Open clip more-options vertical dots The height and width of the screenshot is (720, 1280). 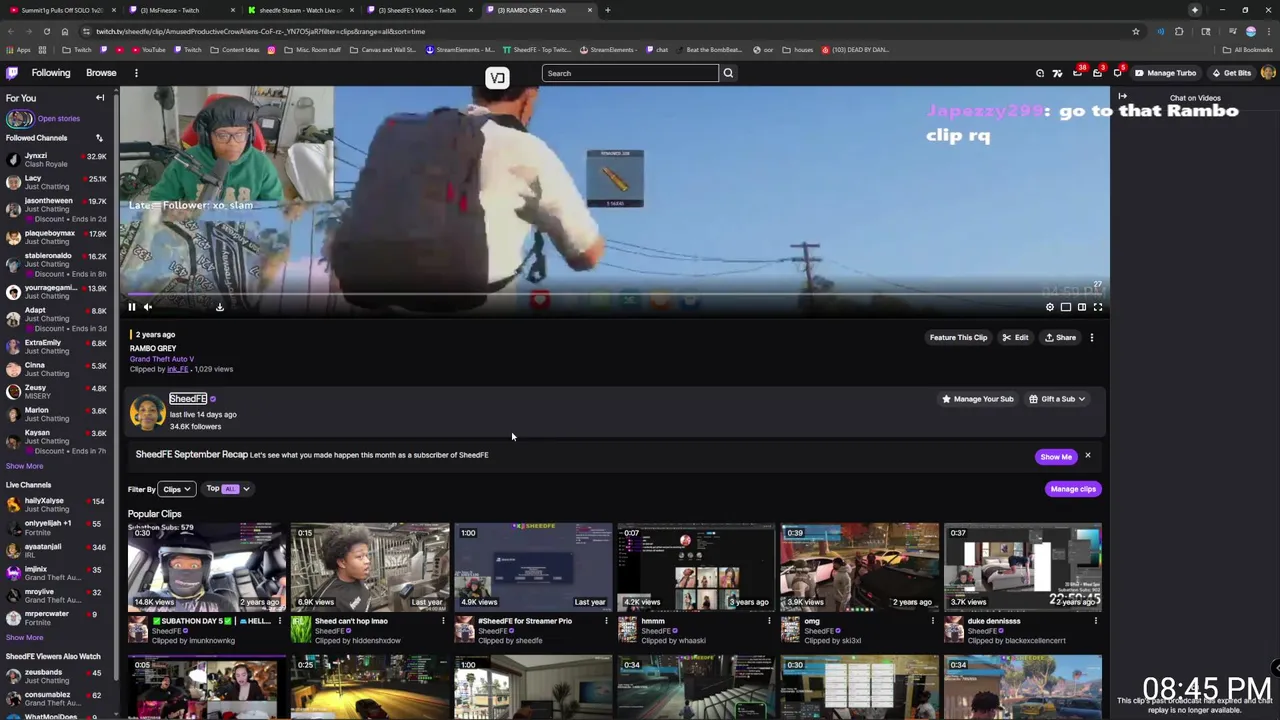(x=1092, y=337)
